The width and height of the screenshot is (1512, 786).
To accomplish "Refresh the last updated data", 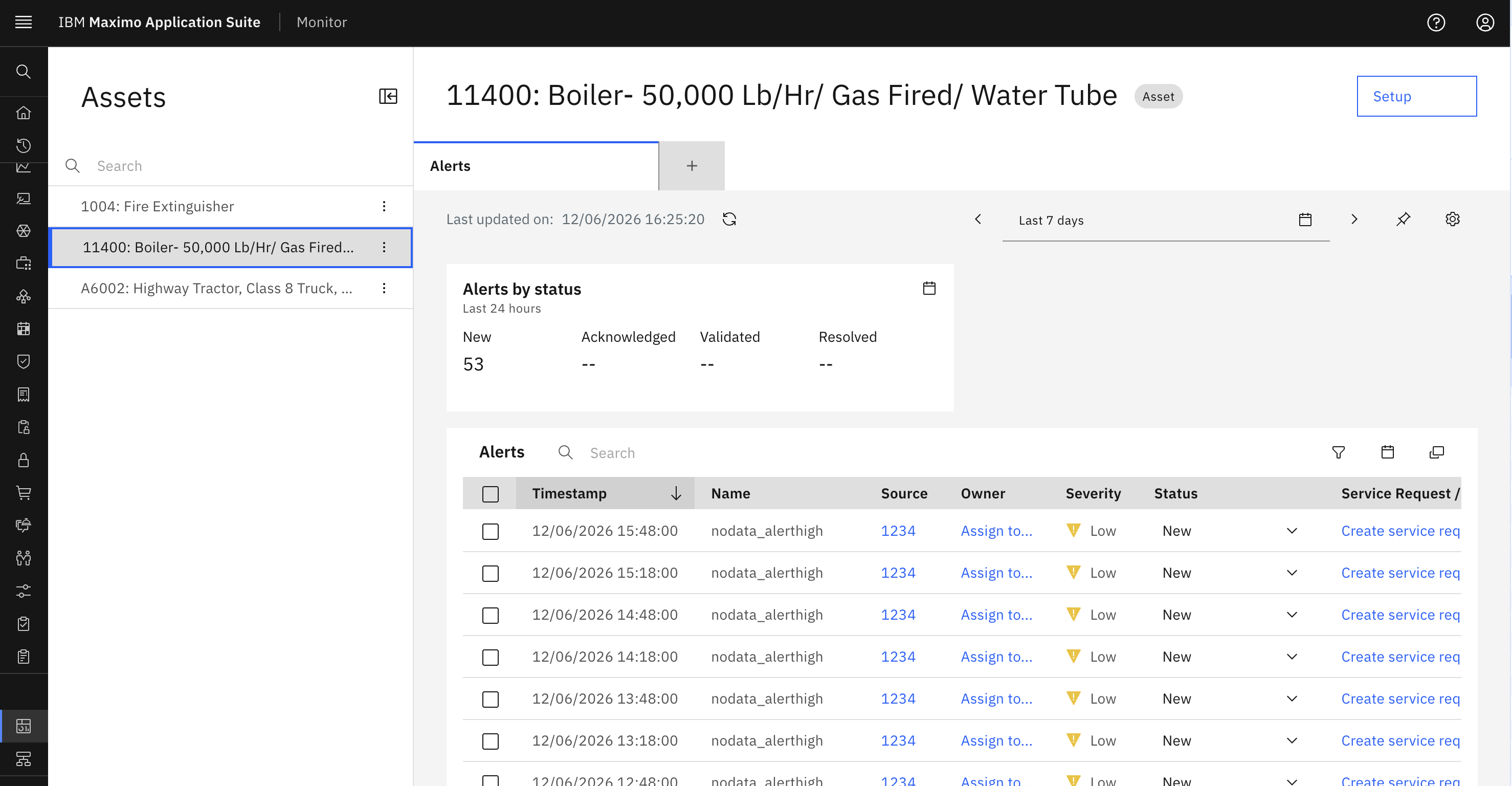I will [729, 219].
